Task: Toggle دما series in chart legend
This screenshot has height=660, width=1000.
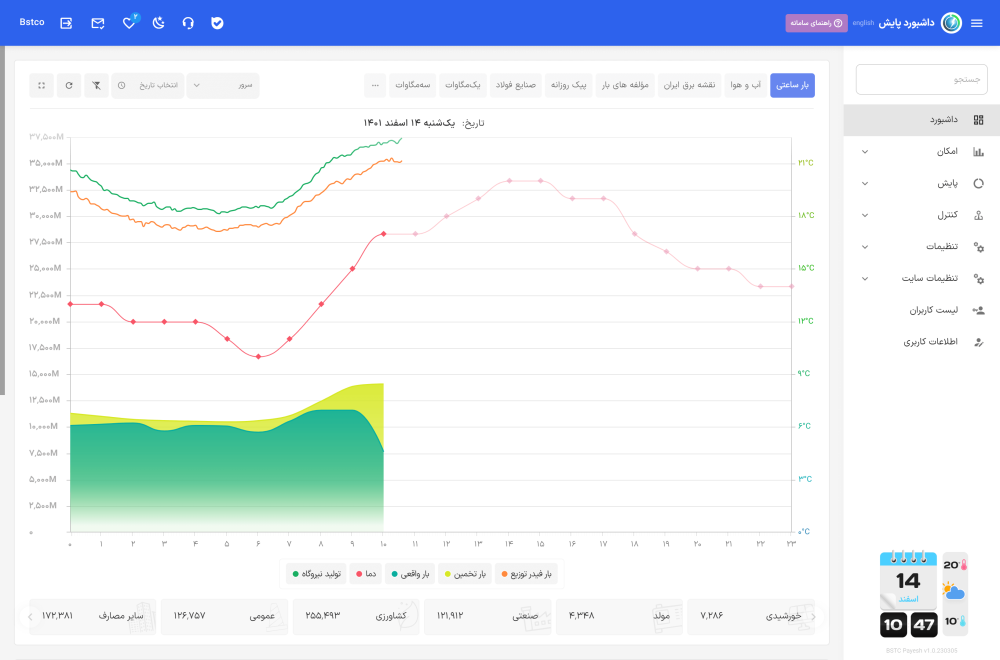Action: pos(366,574)
